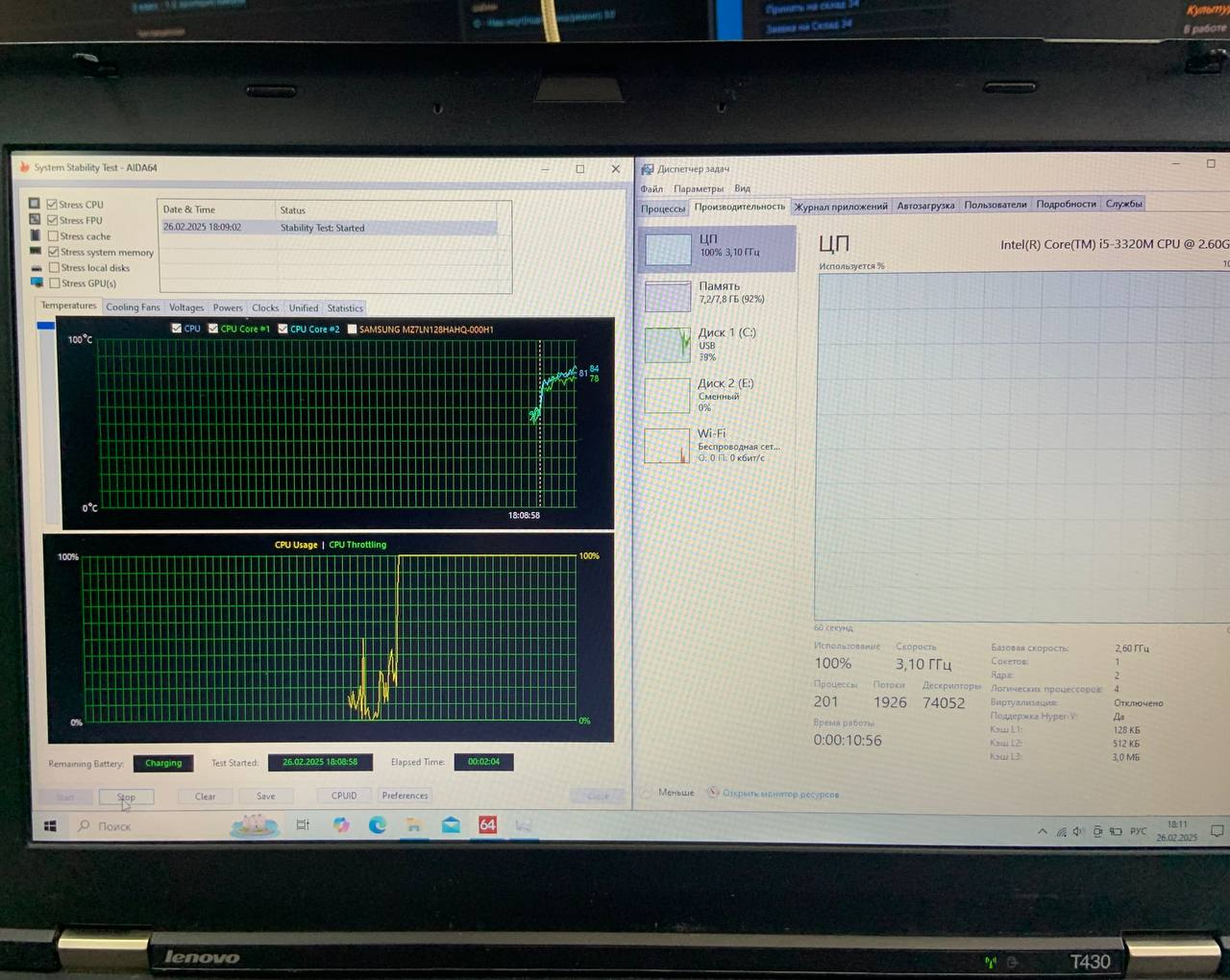Show hidden tray icons chevron

[1043, 831]
